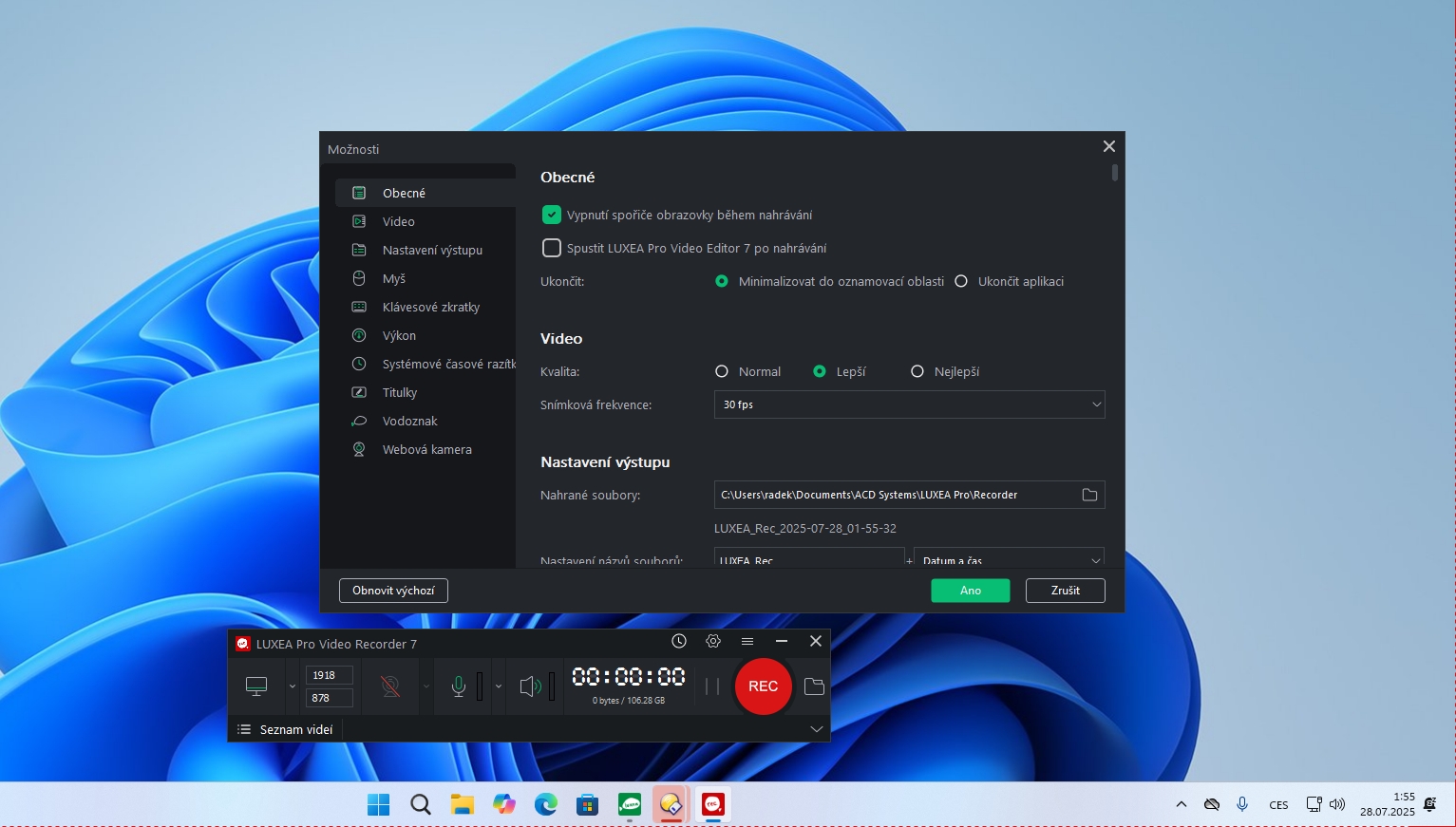Image resolution: width=1456 pixels, height=827 pixels.
Task: Switch to the red REC recorder taskbar icon
Action: [x=712, y=805]
